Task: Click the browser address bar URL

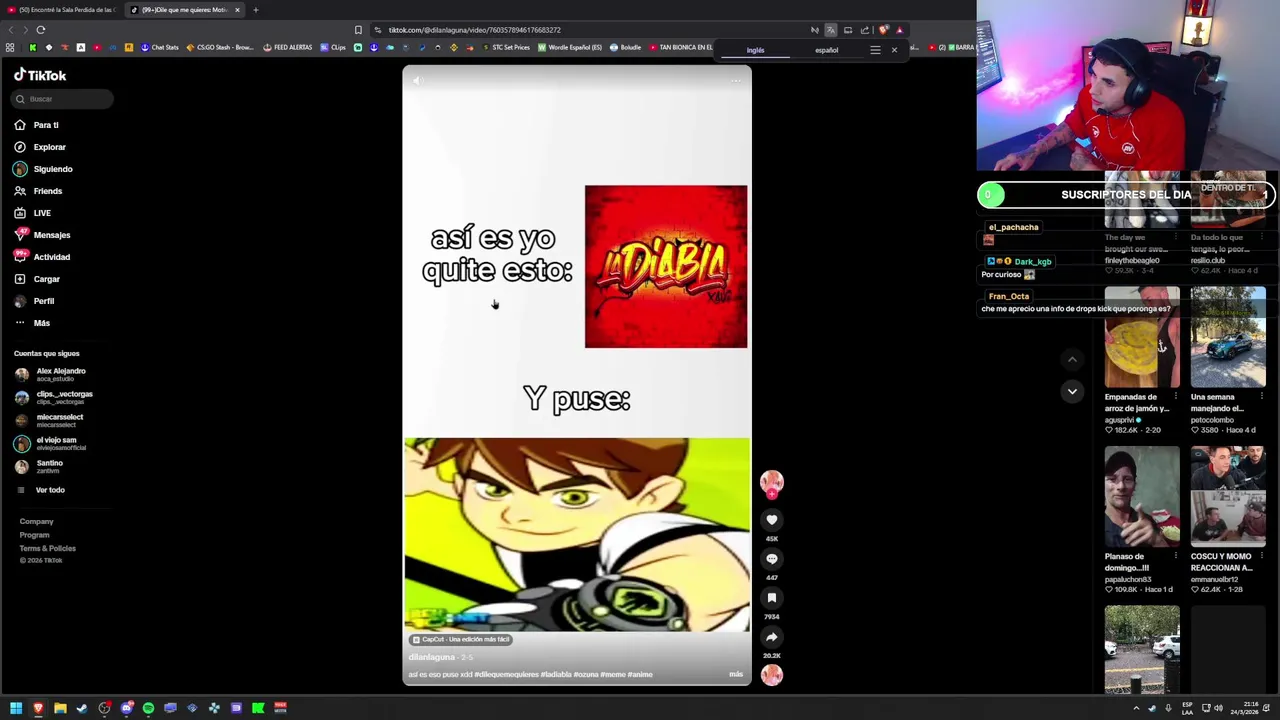Action: point(475,30)
